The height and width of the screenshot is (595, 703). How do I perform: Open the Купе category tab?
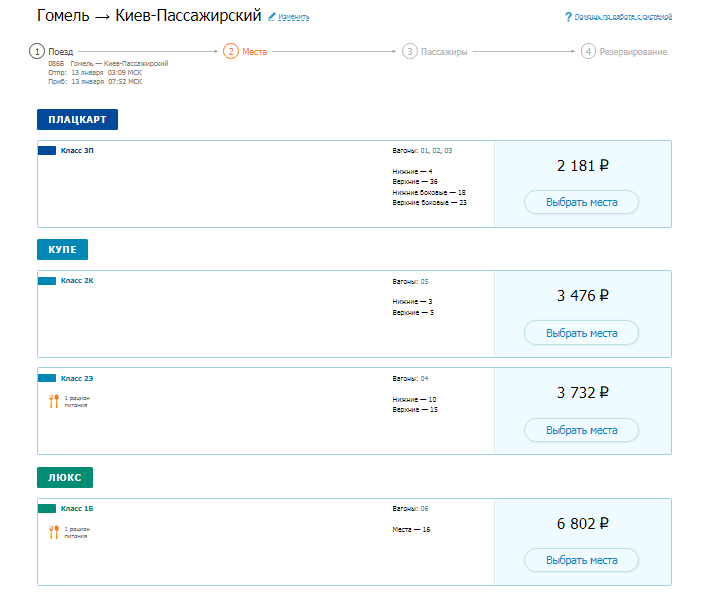(63, 250)
